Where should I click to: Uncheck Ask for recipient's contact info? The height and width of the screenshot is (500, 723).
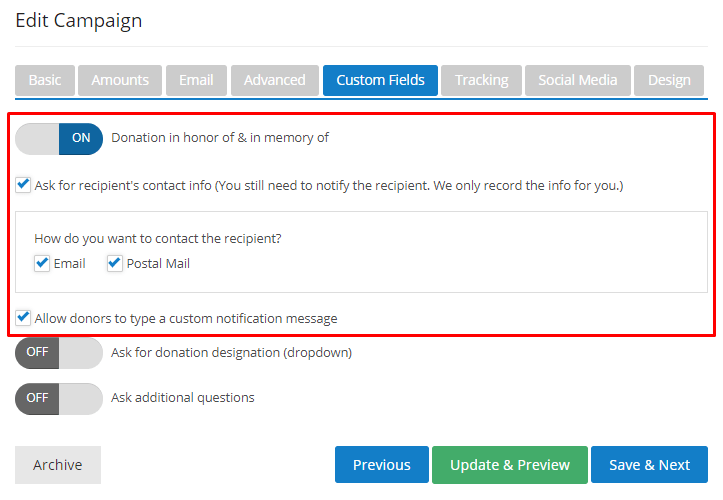tap(23, 185)
